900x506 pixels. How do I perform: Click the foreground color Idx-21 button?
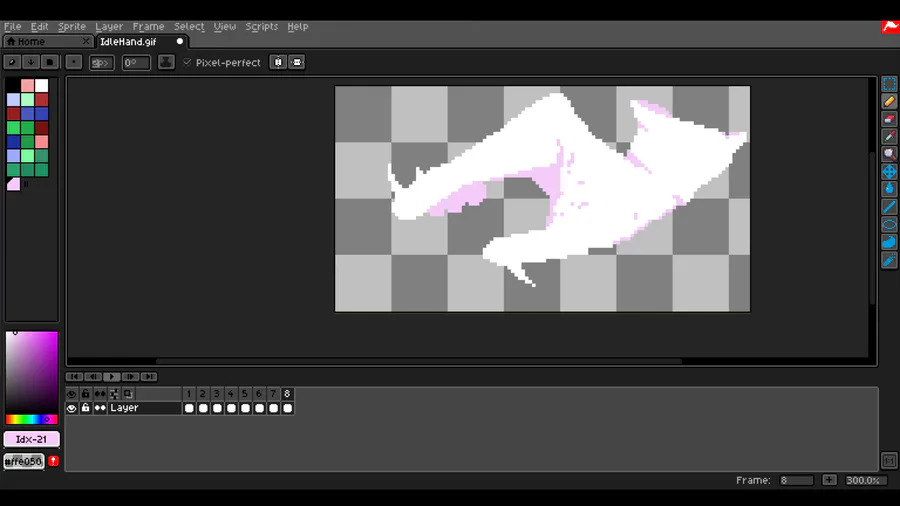pos(31,439)
